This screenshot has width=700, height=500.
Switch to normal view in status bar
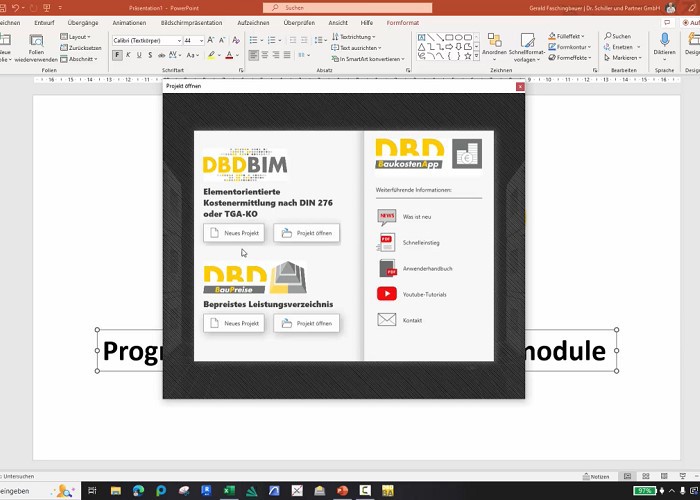tap(627, 476)
